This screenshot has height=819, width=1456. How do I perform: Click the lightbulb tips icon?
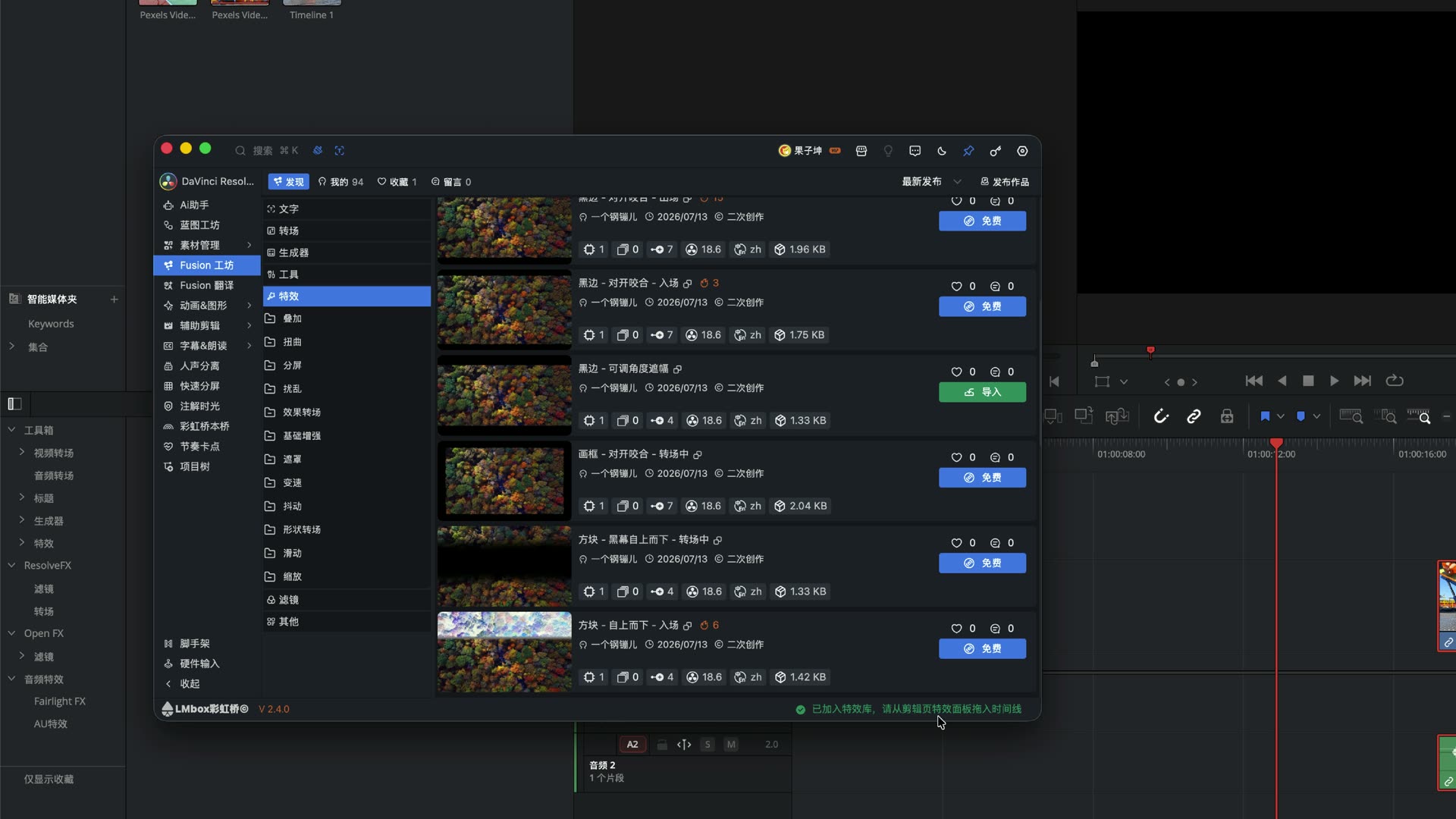pos(888,151)
